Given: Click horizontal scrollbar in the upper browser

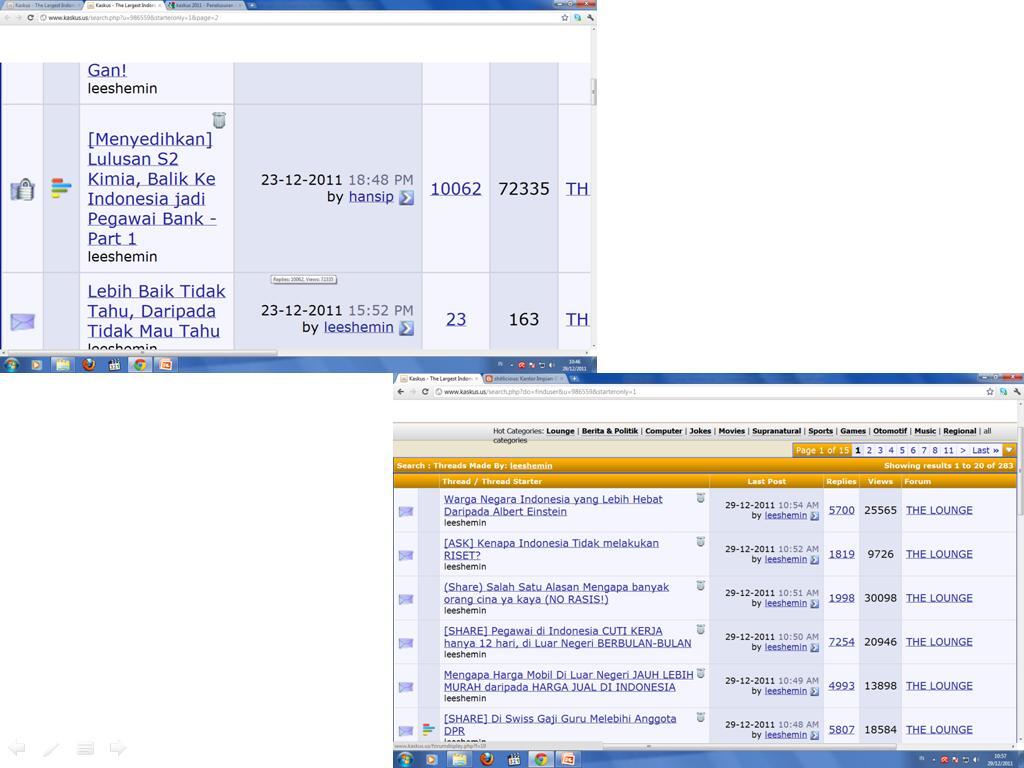Looking at the screenshot, I should tap(140, 353).
